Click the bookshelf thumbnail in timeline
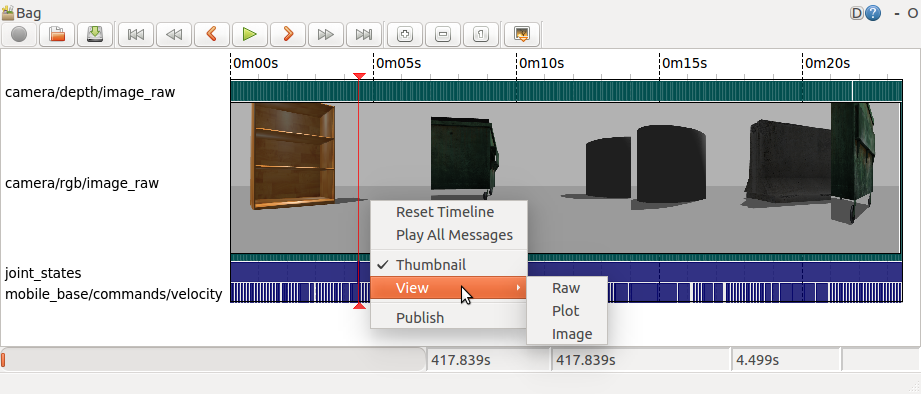Viewport: 921px width, 394px height. click(293, 156)
